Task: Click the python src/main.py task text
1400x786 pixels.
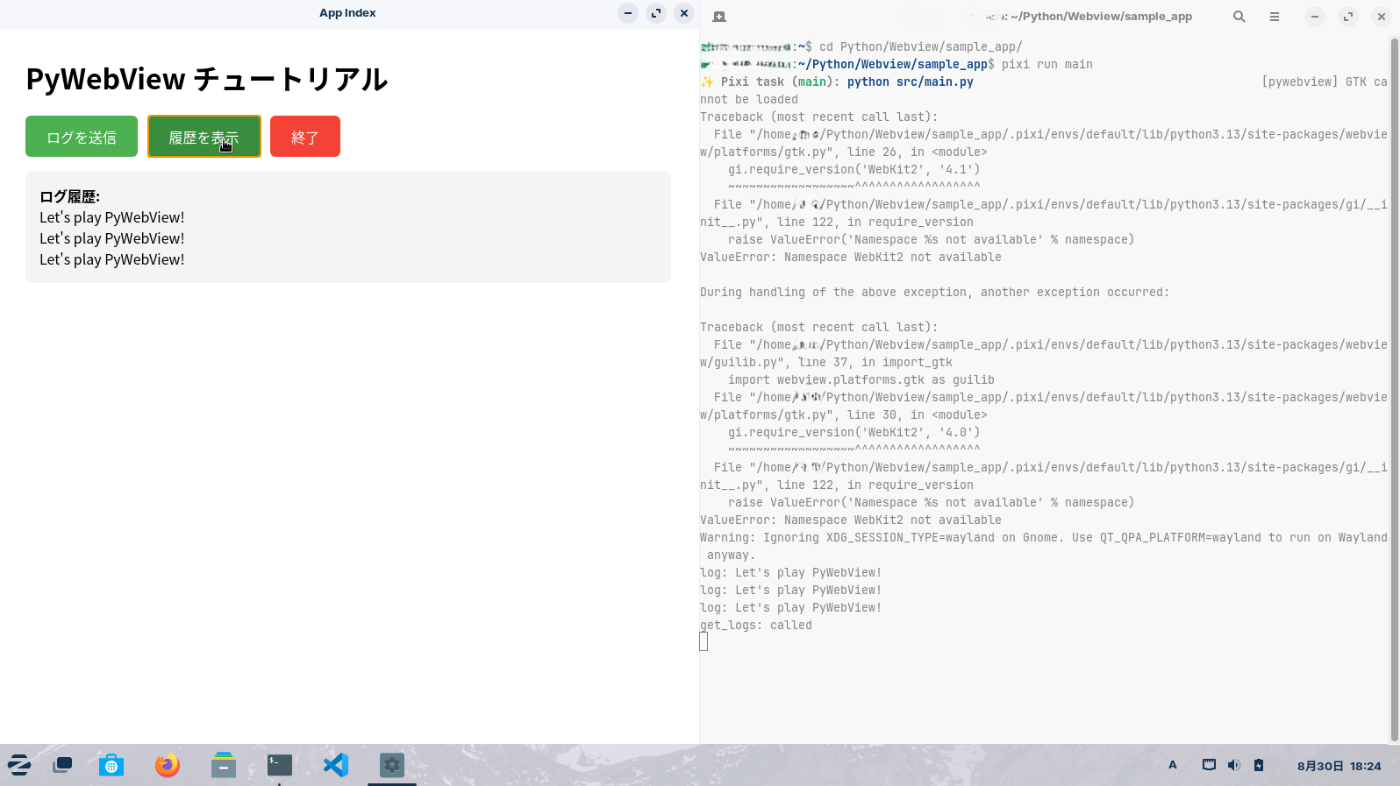Action: (x=910, y=82)
